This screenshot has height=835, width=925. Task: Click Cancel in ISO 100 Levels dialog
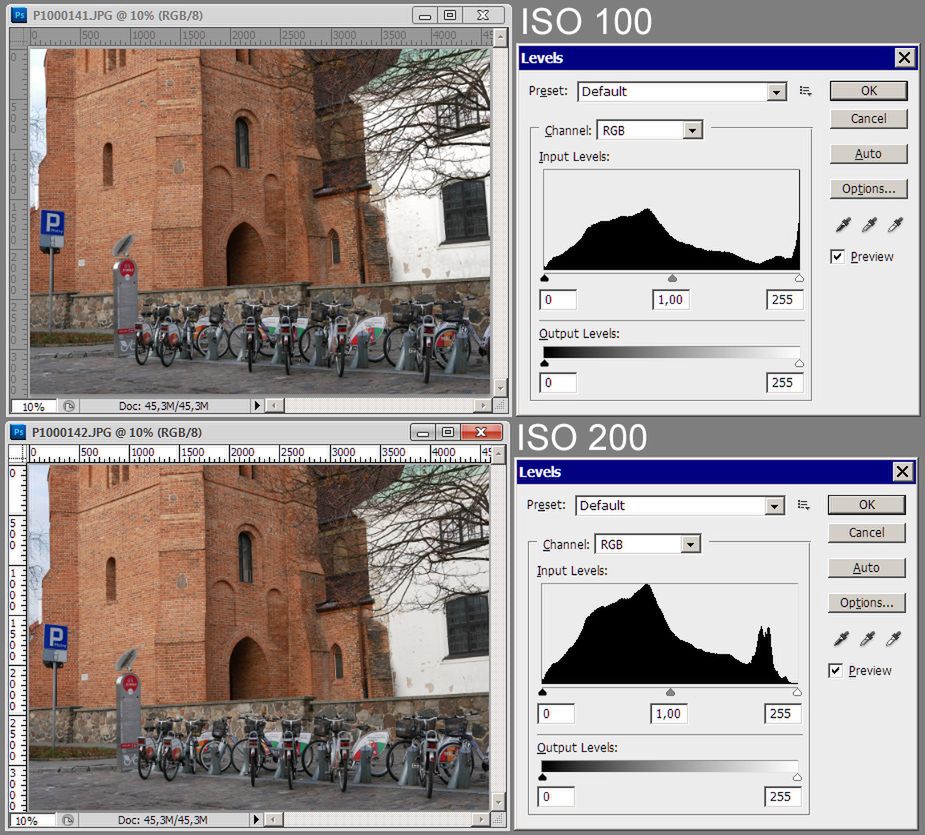(x=868, y=119)
